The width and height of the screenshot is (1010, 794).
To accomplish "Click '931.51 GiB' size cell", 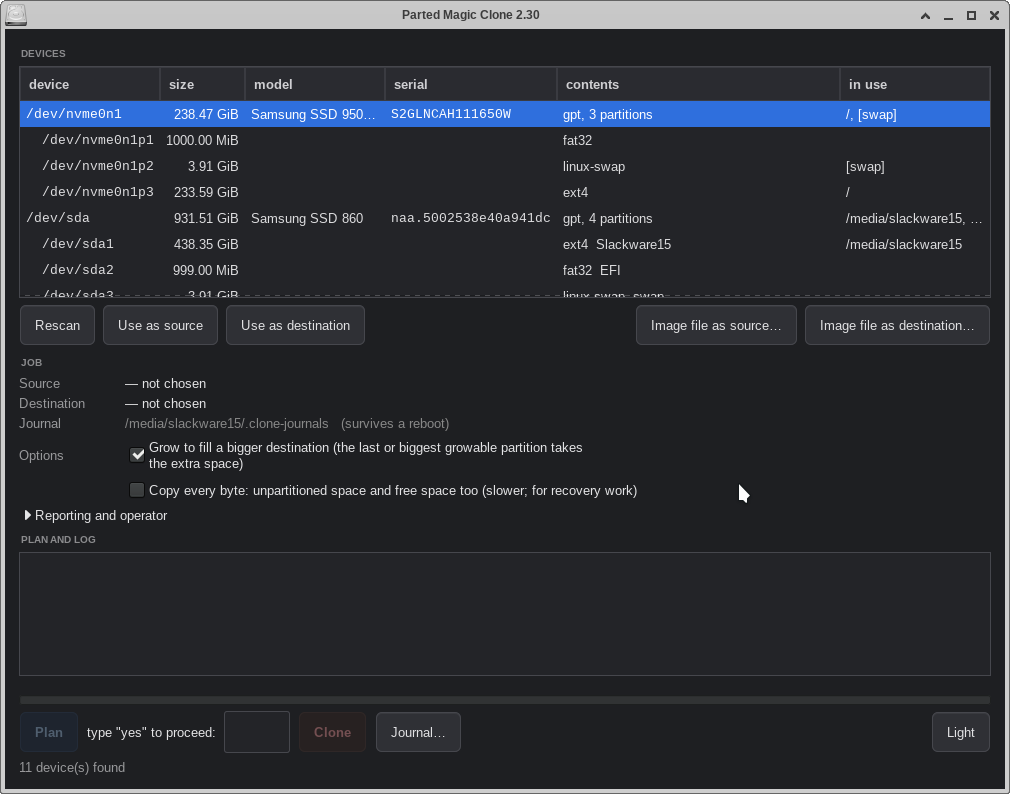I will (206, 218).
